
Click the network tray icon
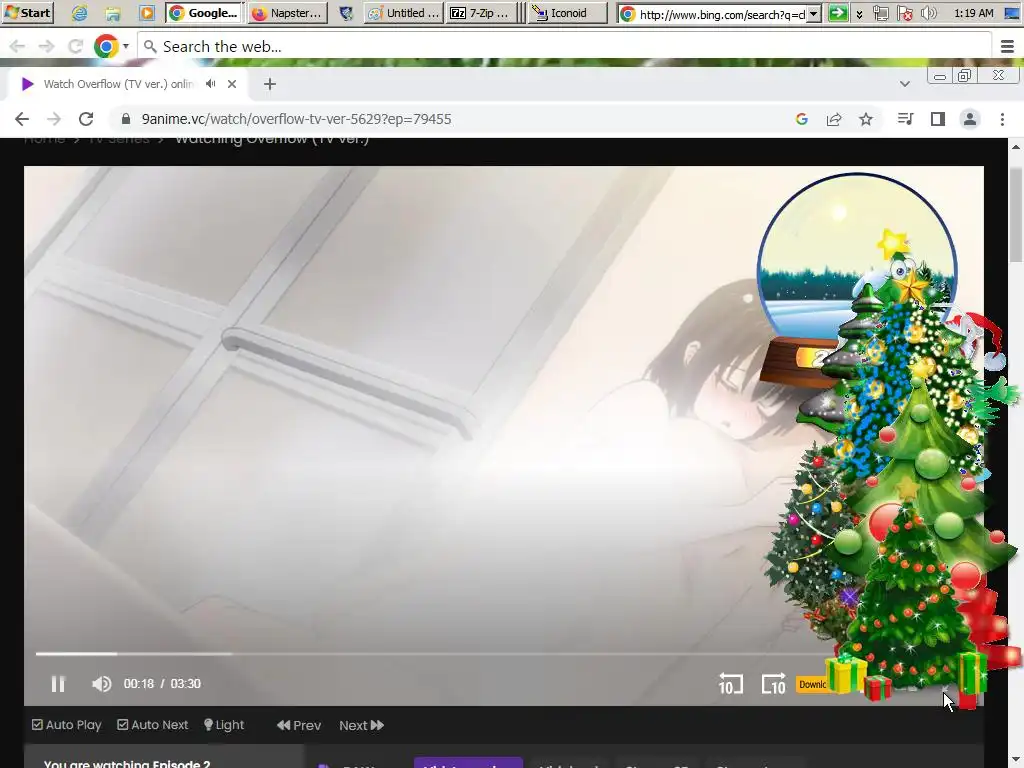(x=881, y=13)
